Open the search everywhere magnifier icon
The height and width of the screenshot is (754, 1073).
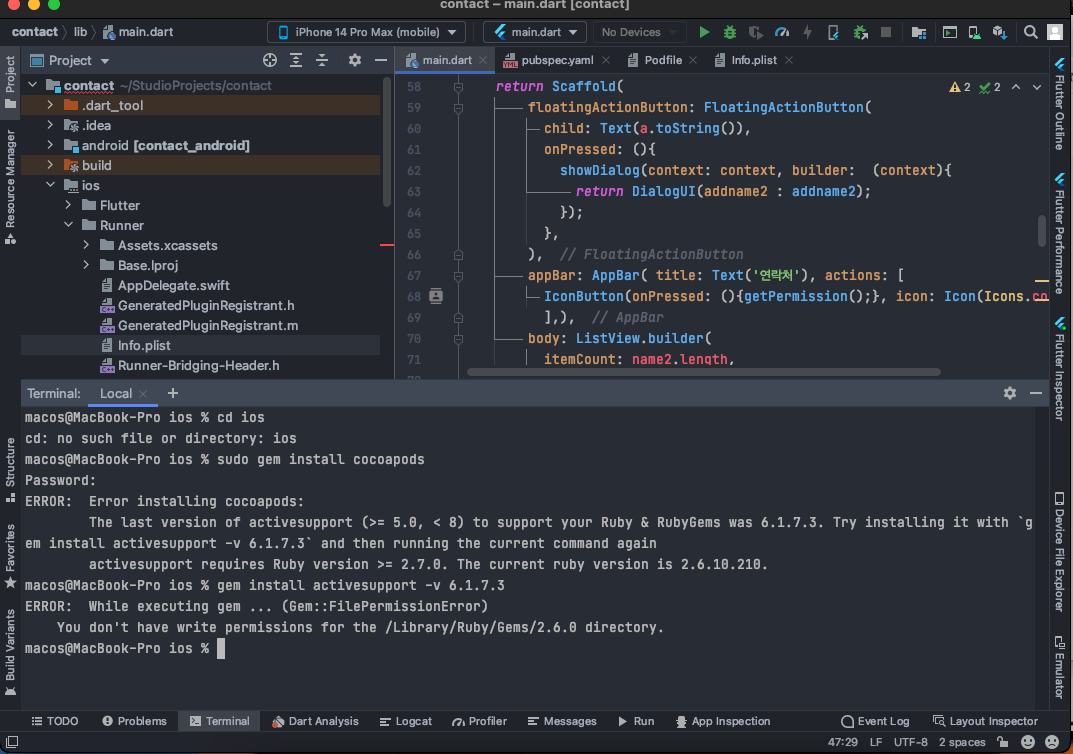tap(1030, 32)
